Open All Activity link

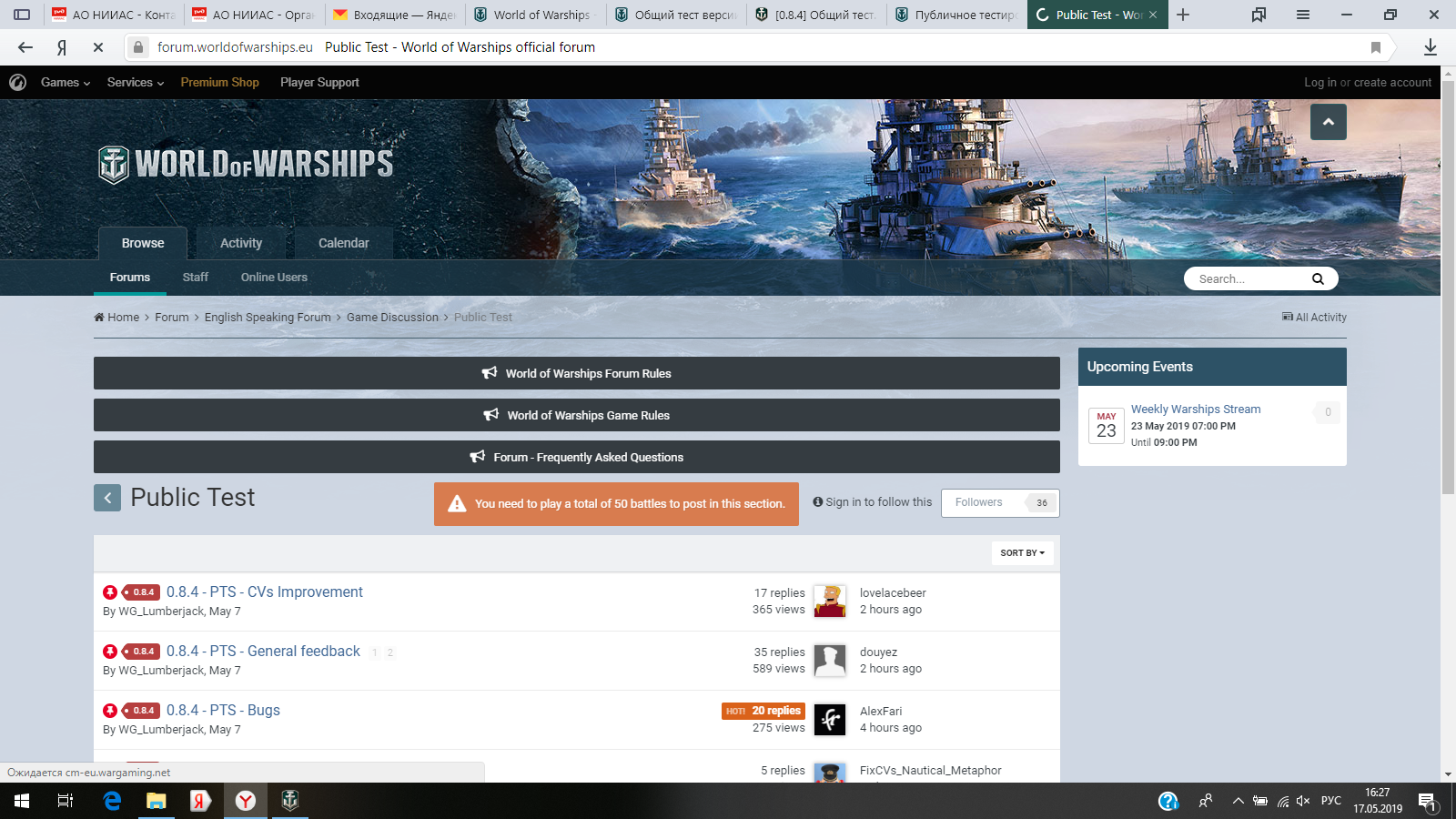(x=1314, y=317)
